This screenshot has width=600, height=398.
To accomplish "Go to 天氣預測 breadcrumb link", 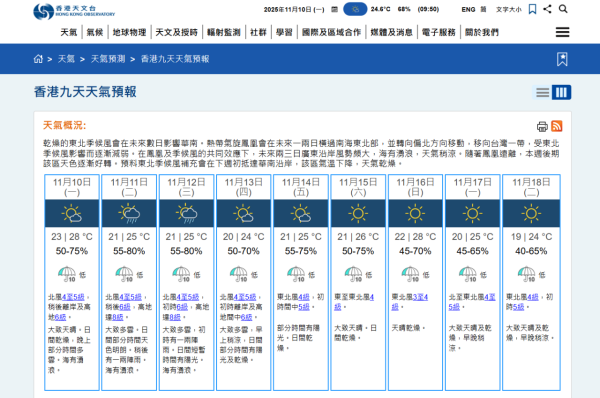I will [x=108, y=59].
